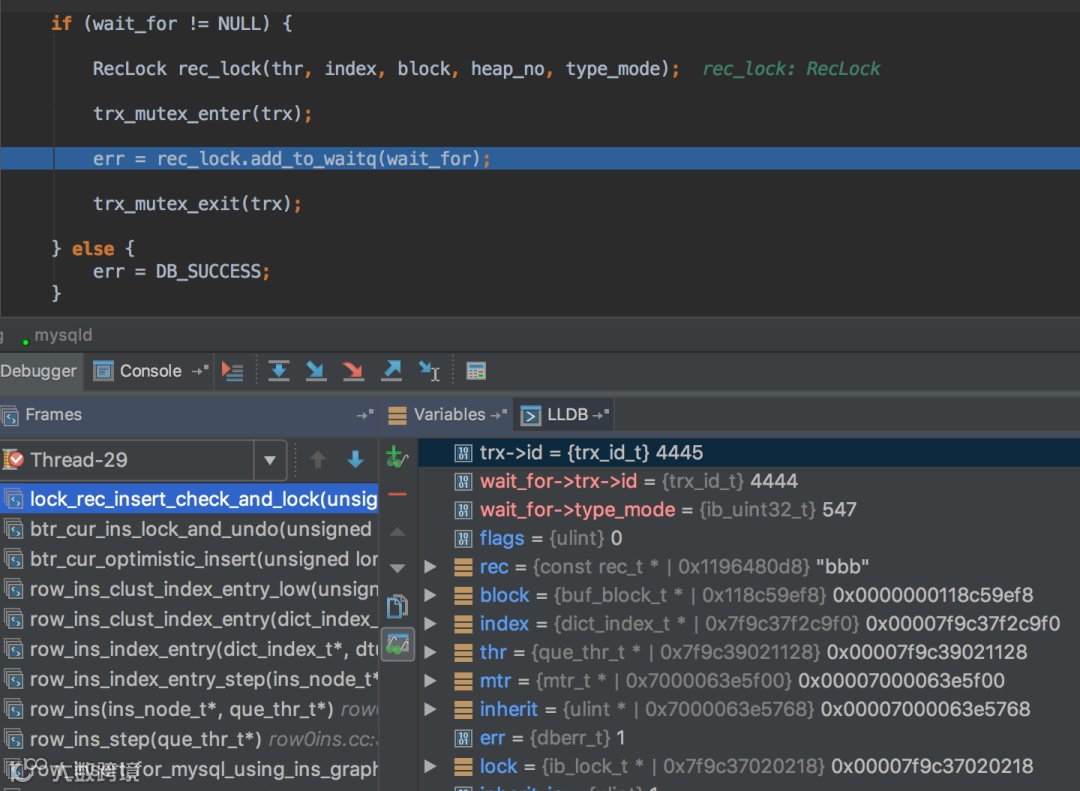Remove the selected watch with minus icon
The height and width of the screenshot is (791, 1080).
click(398, 494)
